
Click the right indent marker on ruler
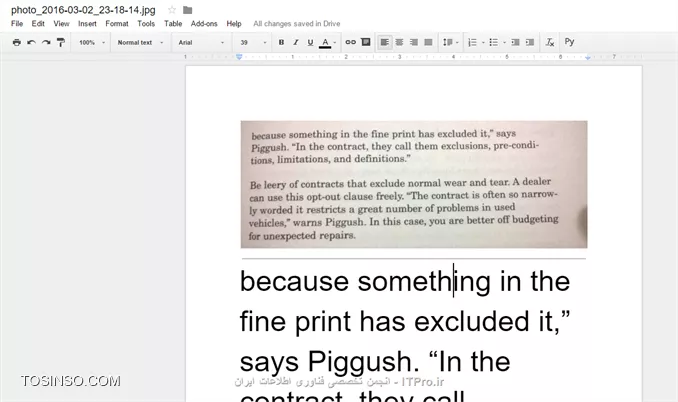click(x=588, y=57)
